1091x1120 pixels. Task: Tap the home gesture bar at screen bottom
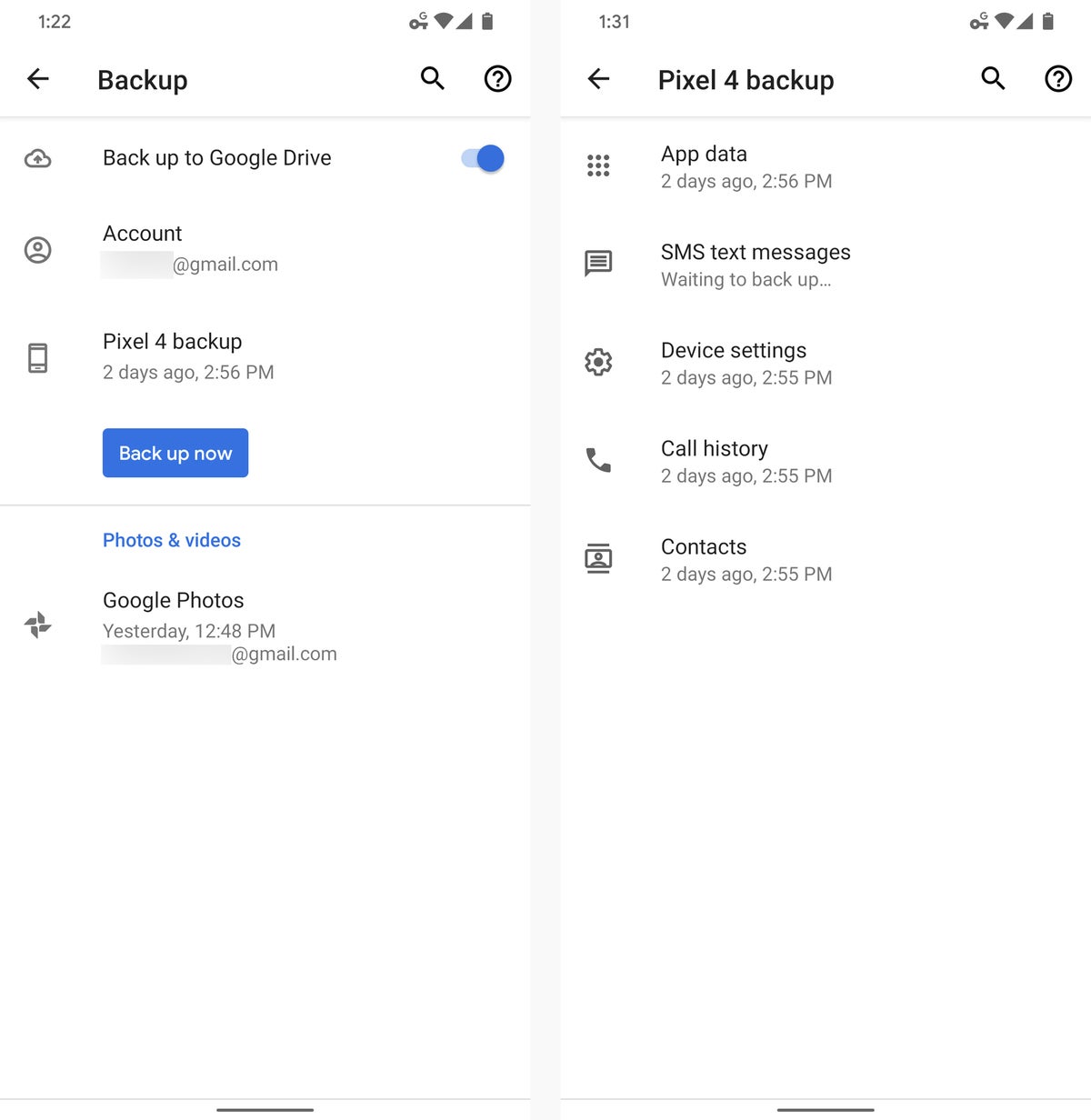[x=265, y=1110]
